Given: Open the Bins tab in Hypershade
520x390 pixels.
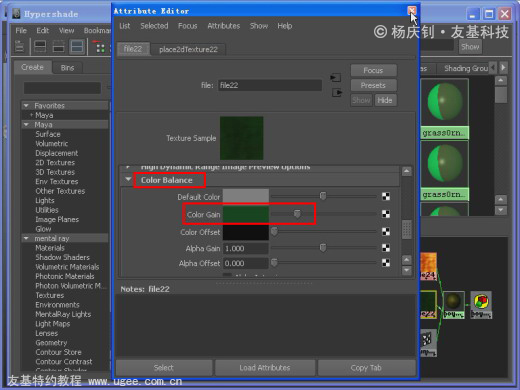Looking at the screenshot, I should pyautogui.click(x=67, y=68).
